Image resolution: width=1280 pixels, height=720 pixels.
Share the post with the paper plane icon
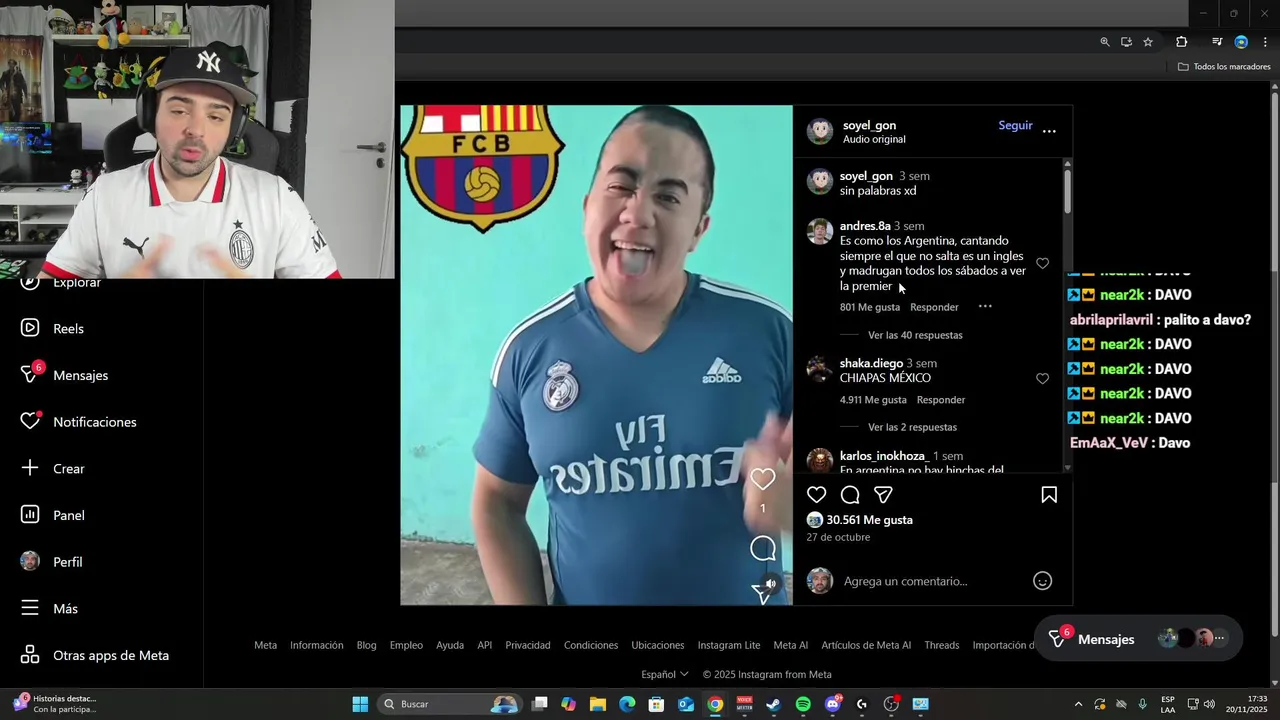(x=883, y=494)
